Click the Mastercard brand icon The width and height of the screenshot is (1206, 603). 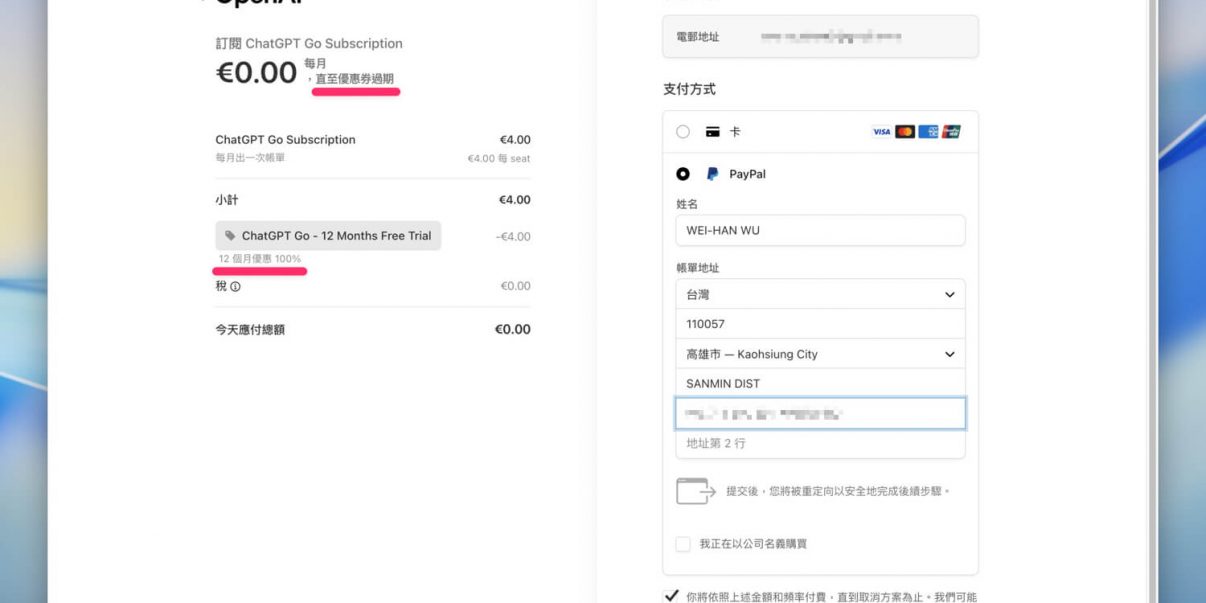click(x=905, y=132)
